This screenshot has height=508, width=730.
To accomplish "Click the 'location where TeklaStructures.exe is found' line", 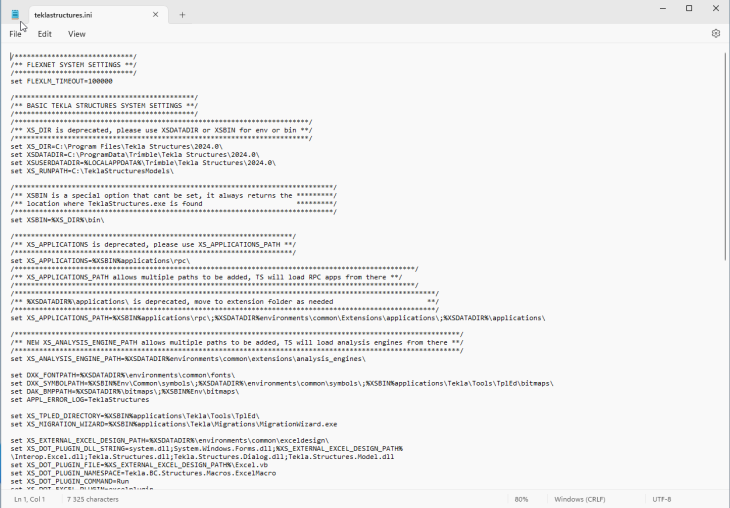I will [174, 203].
